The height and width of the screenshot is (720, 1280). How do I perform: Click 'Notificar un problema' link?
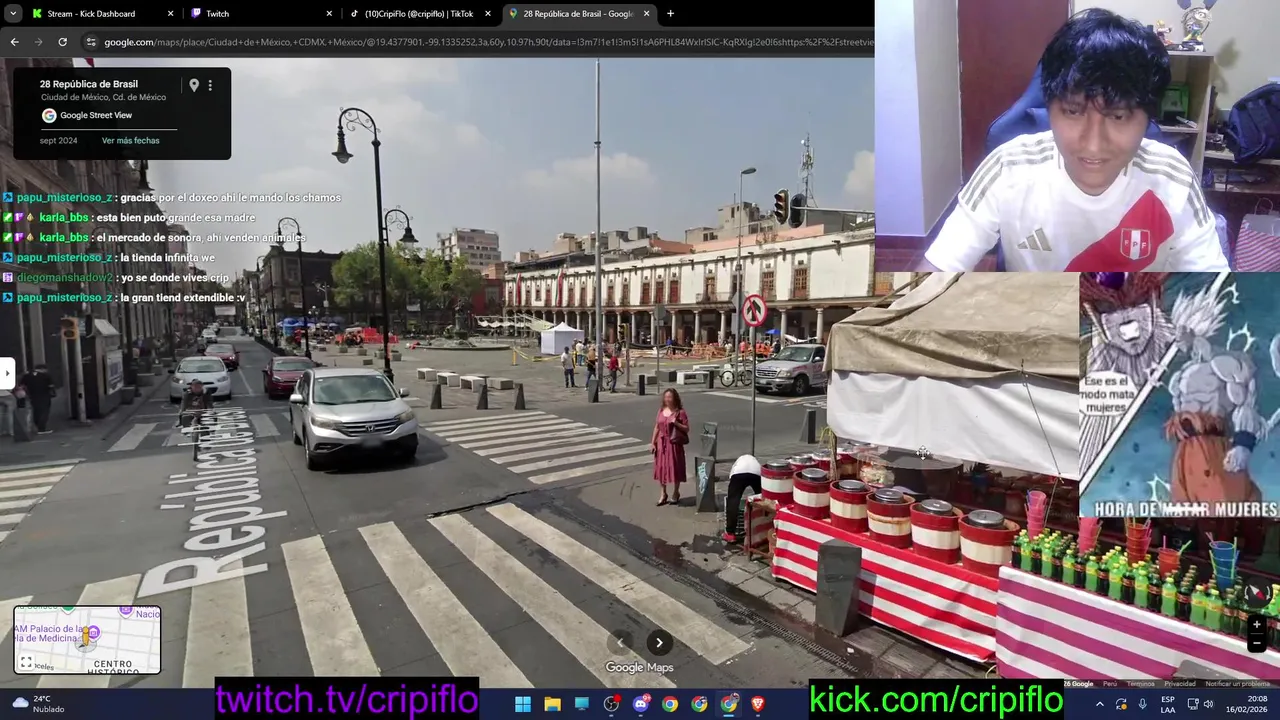tap(1237, 684)
